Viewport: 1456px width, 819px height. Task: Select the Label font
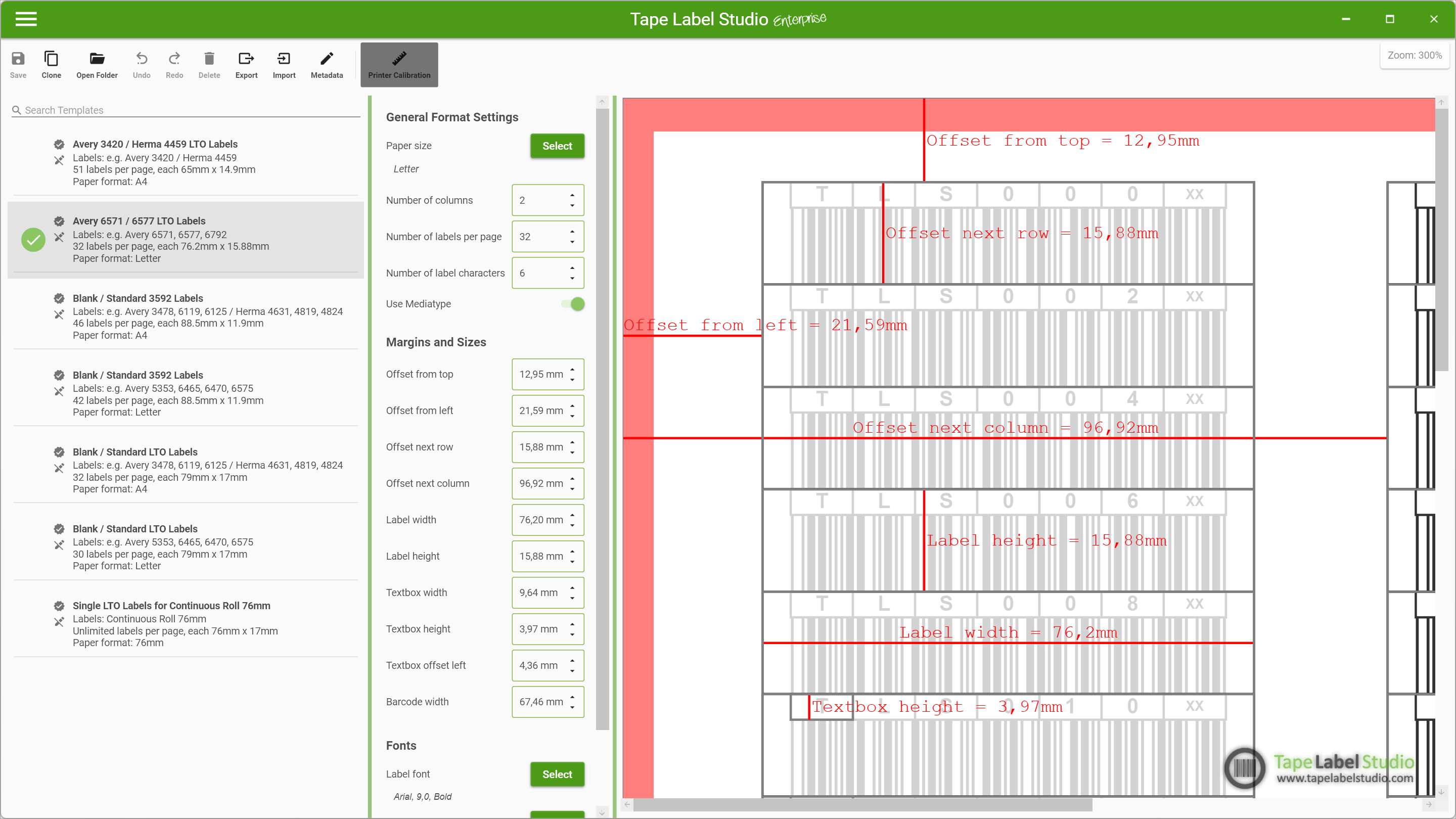coord(557,775)
